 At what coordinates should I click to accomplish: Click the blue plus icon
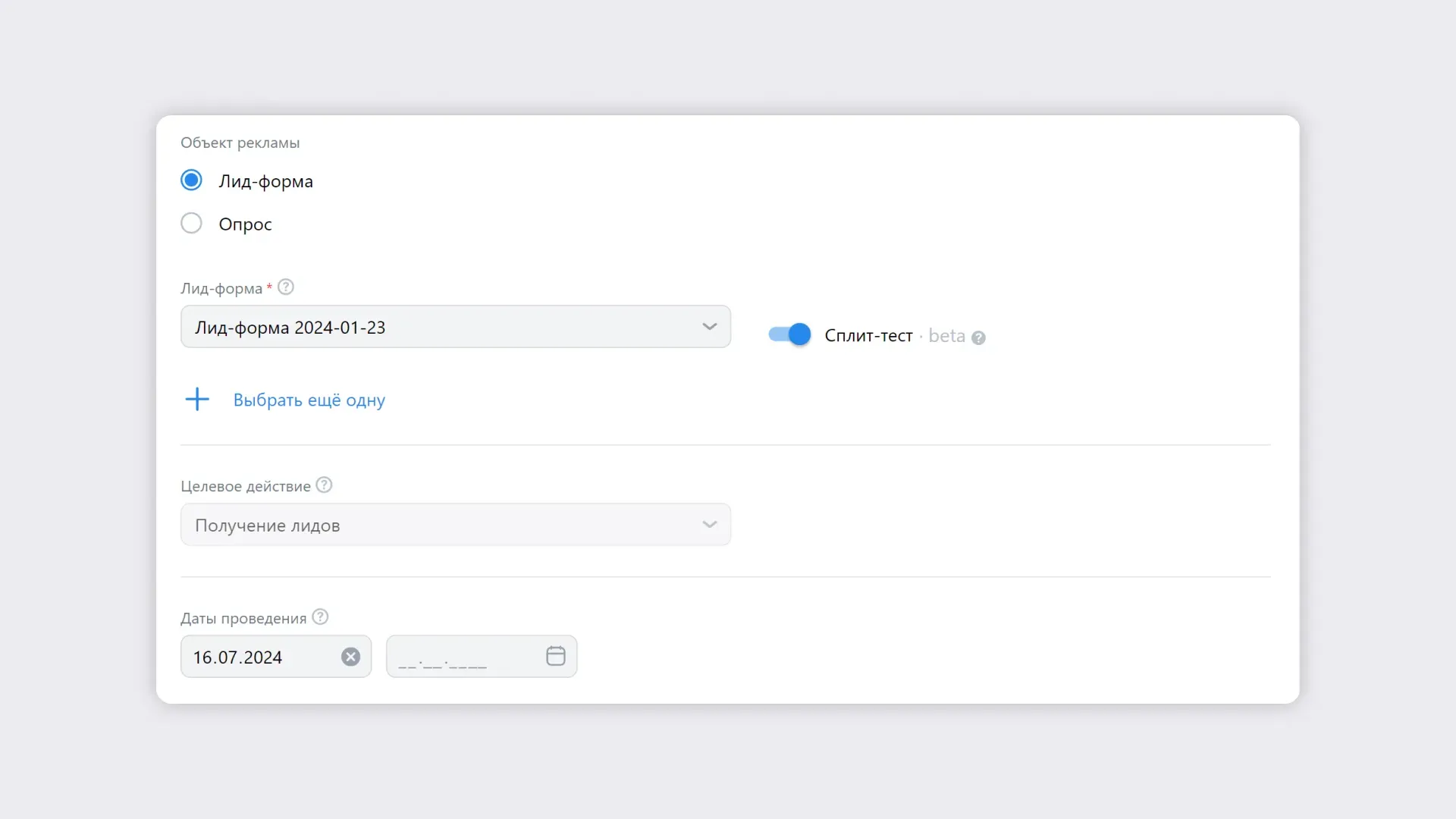[x=197, y=400]
